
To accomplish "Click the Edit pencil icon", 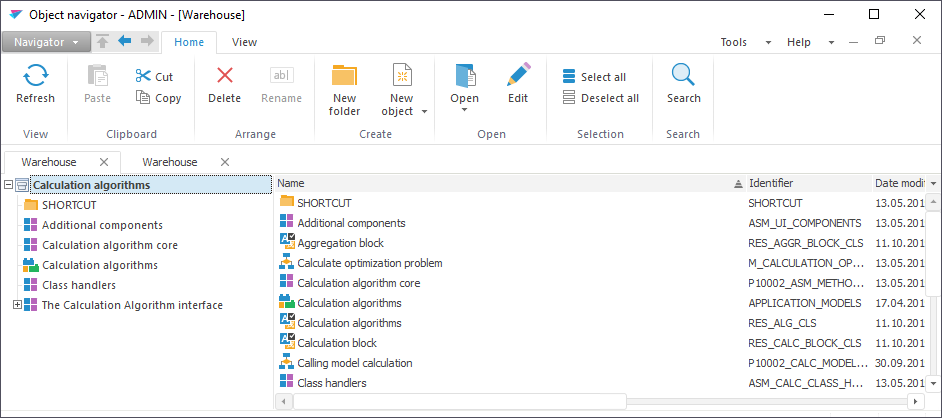I will [x=518, y=76].
